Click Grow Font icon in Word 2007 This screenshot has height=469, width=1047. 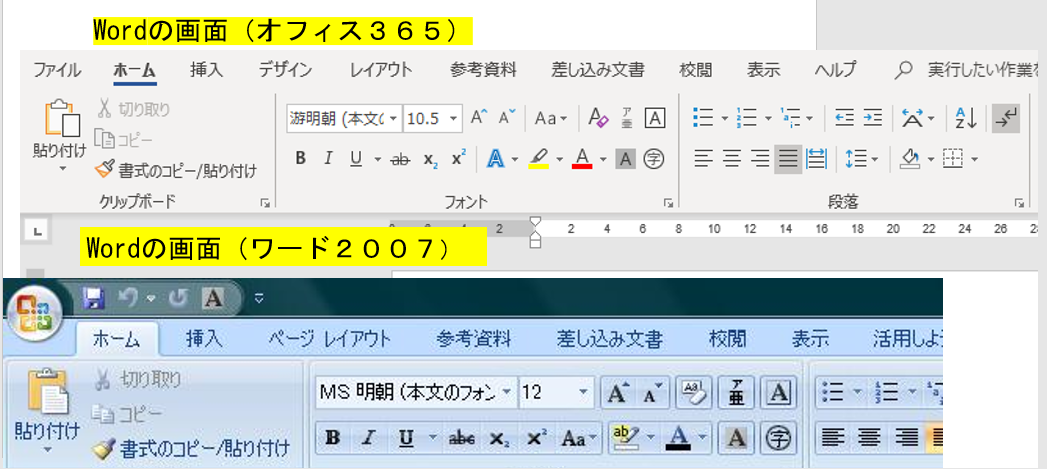pos(618,395)
